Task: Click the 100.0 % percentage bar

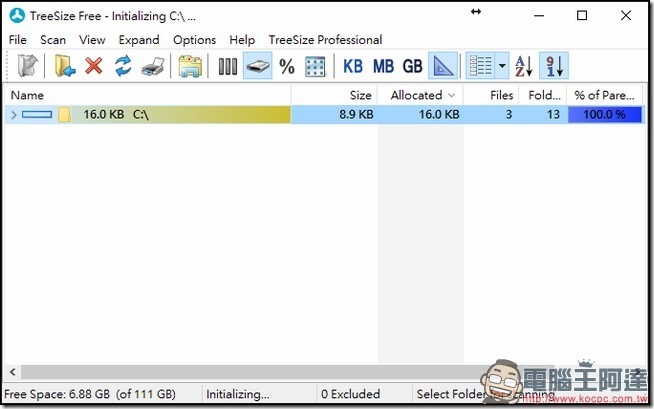Action: pos(605,115)
